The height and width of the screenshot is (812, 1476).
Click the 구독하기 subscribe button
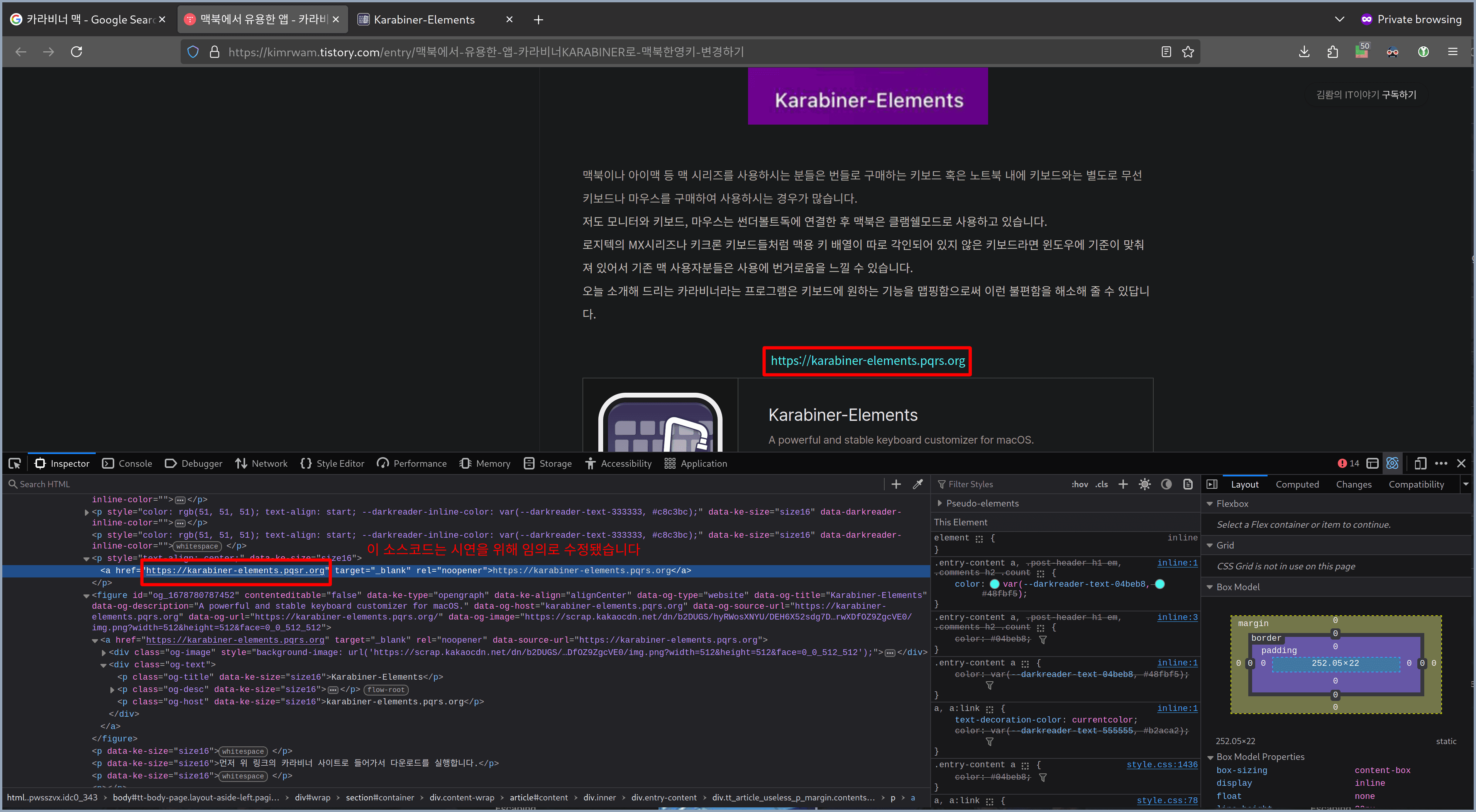point(1399,95)
